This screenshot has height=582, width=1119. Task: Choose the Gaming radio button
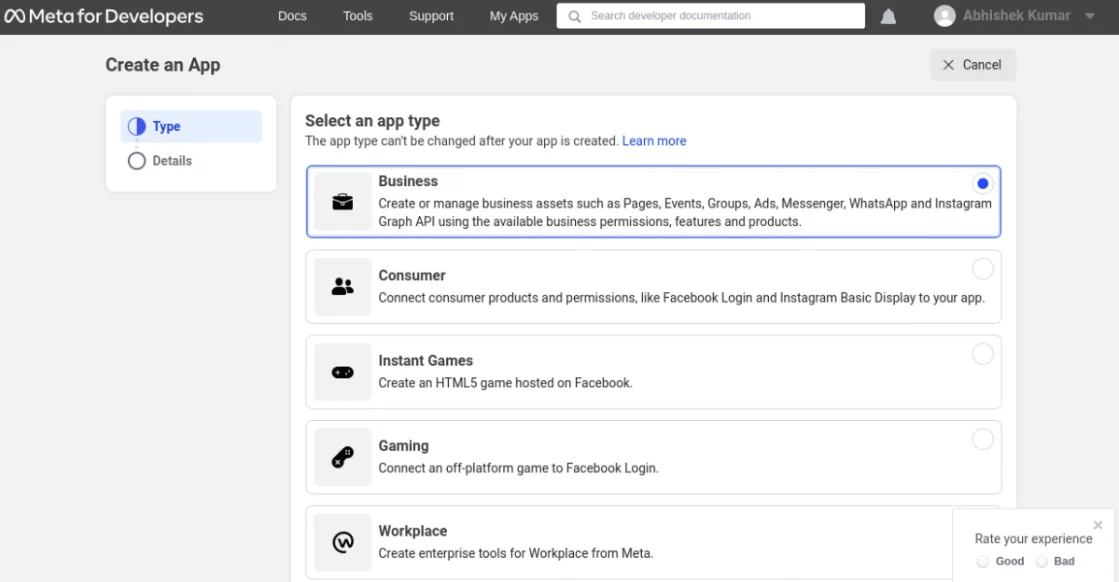pyautogui.click(x=982, y=439)
